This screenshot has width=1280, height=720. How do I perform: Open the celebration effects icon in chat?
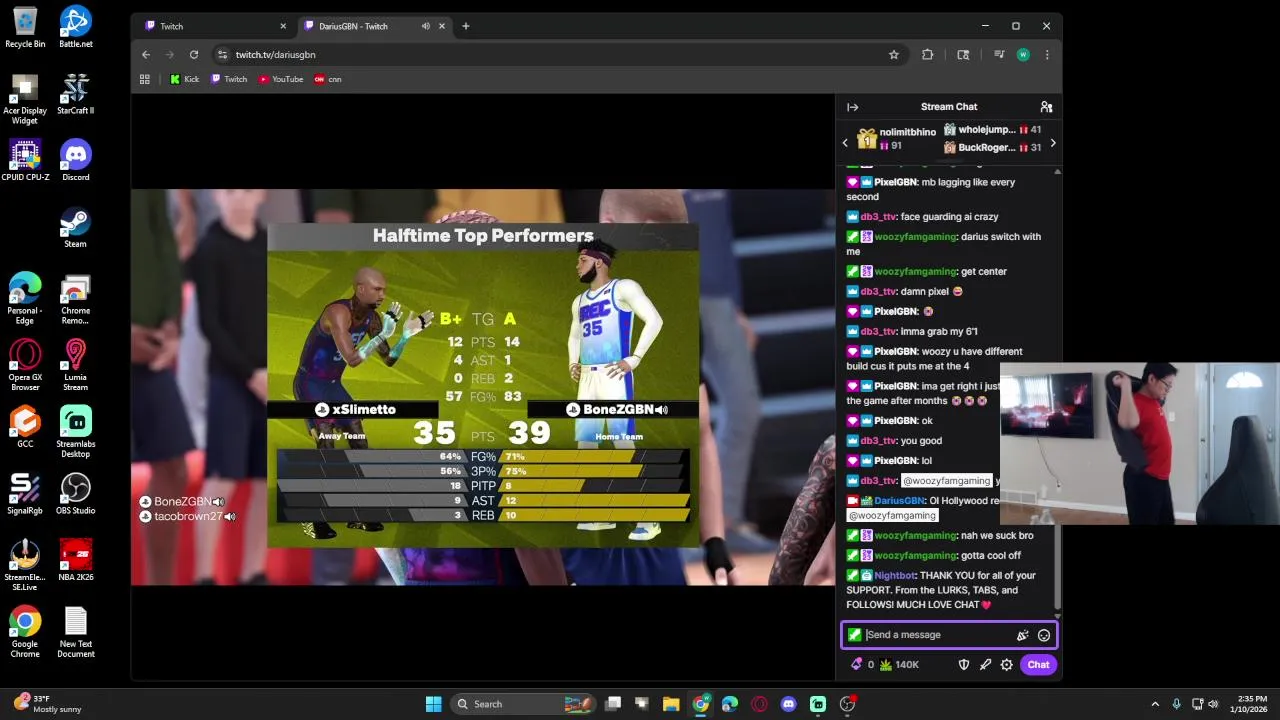pyautogui.click(x=1022, y=635)
